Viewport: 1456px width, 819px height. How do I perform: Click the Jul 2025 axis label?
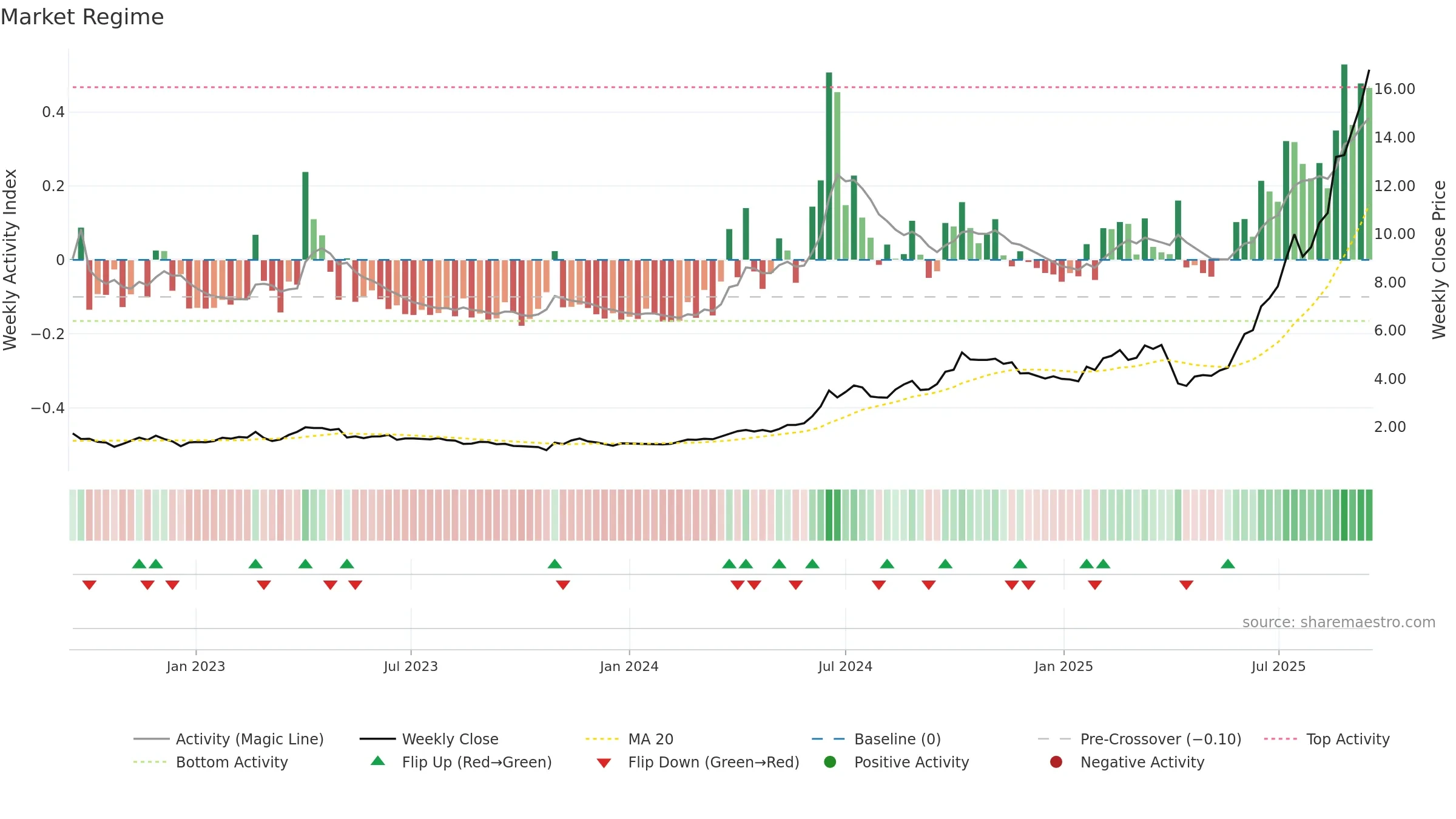click(x=1278, y=666)
